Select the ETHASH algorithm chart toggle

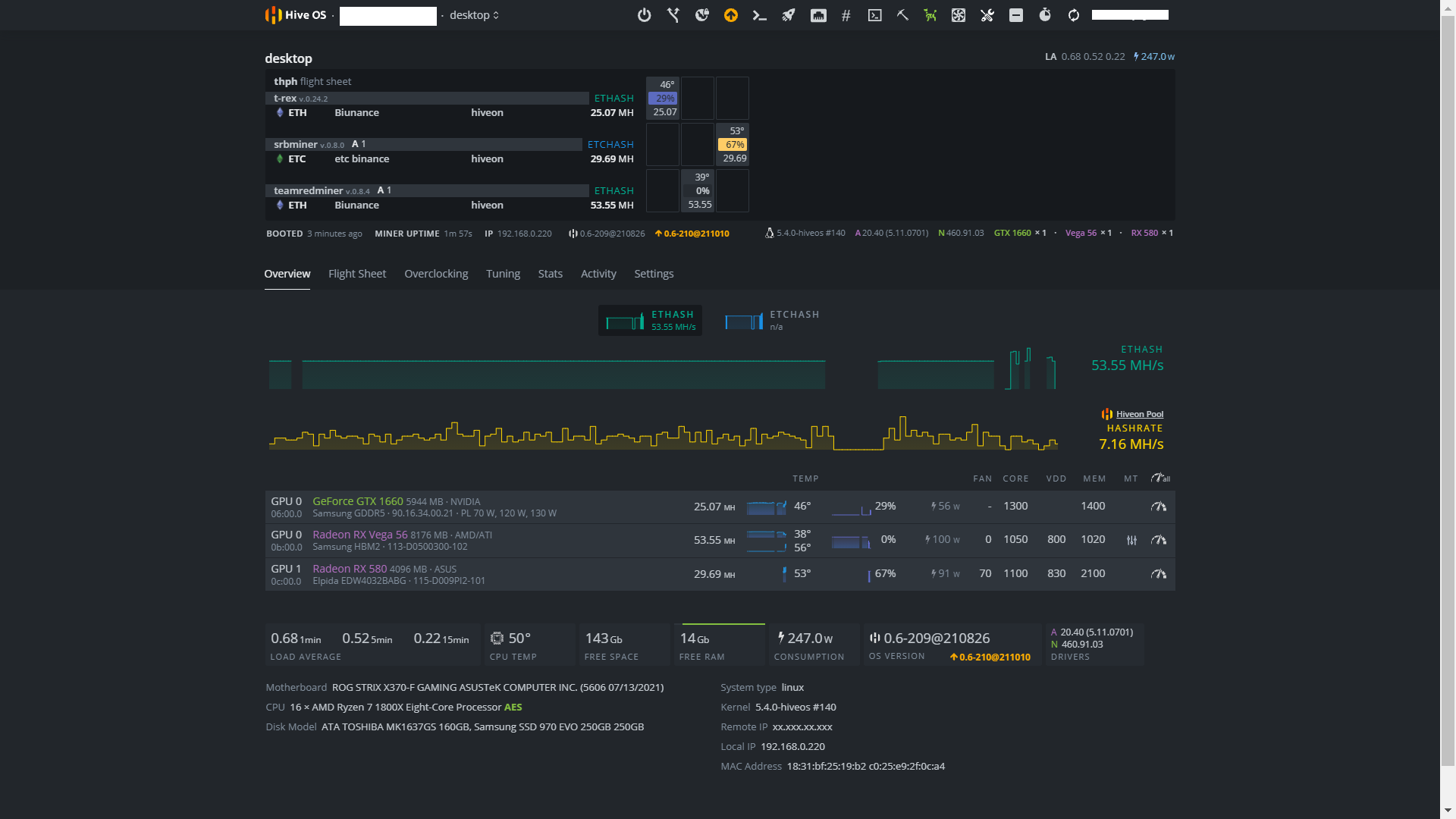click(650, 321)
